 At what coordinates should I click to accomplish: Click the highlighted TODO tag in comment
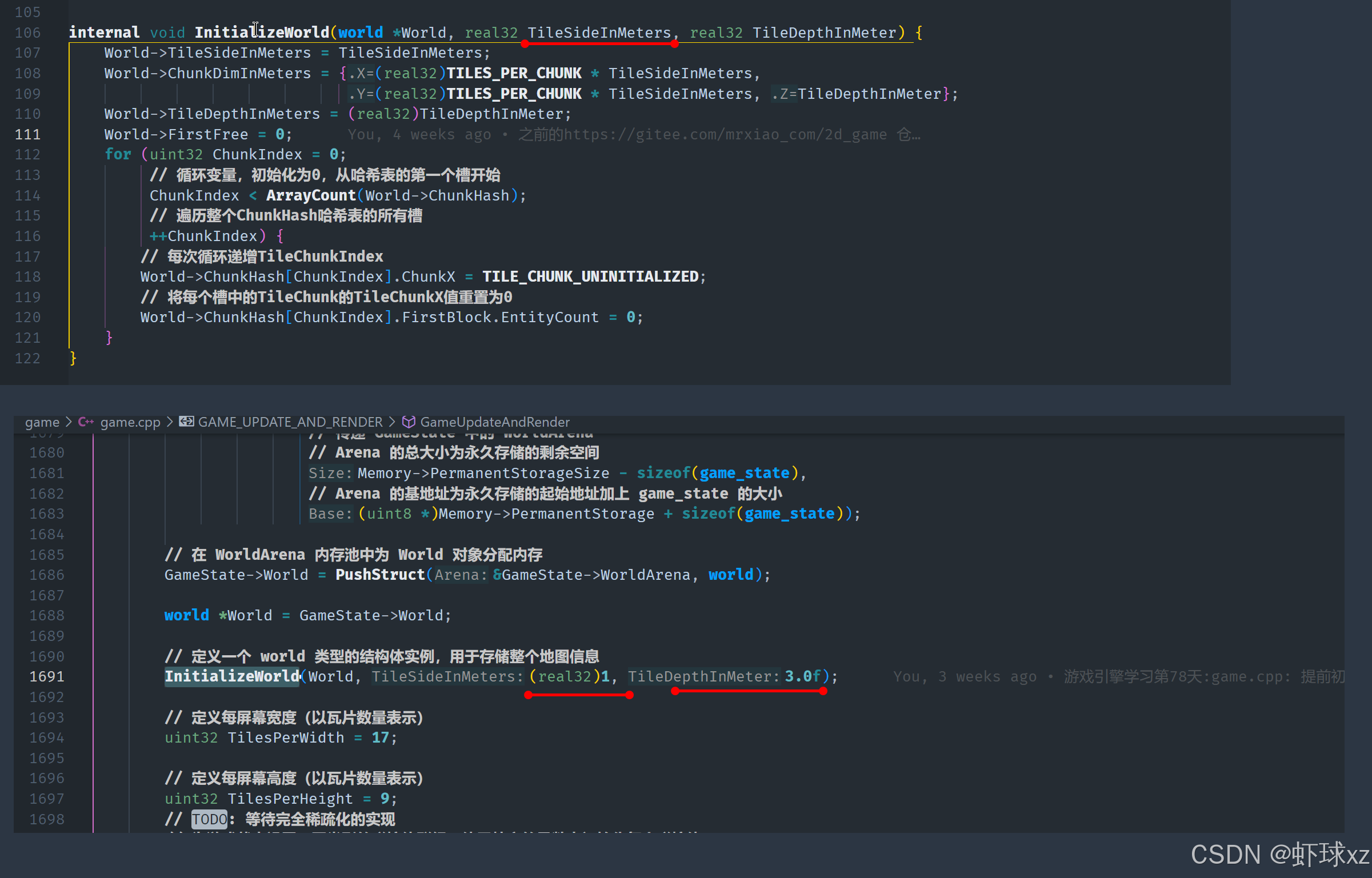click(209, 819)
